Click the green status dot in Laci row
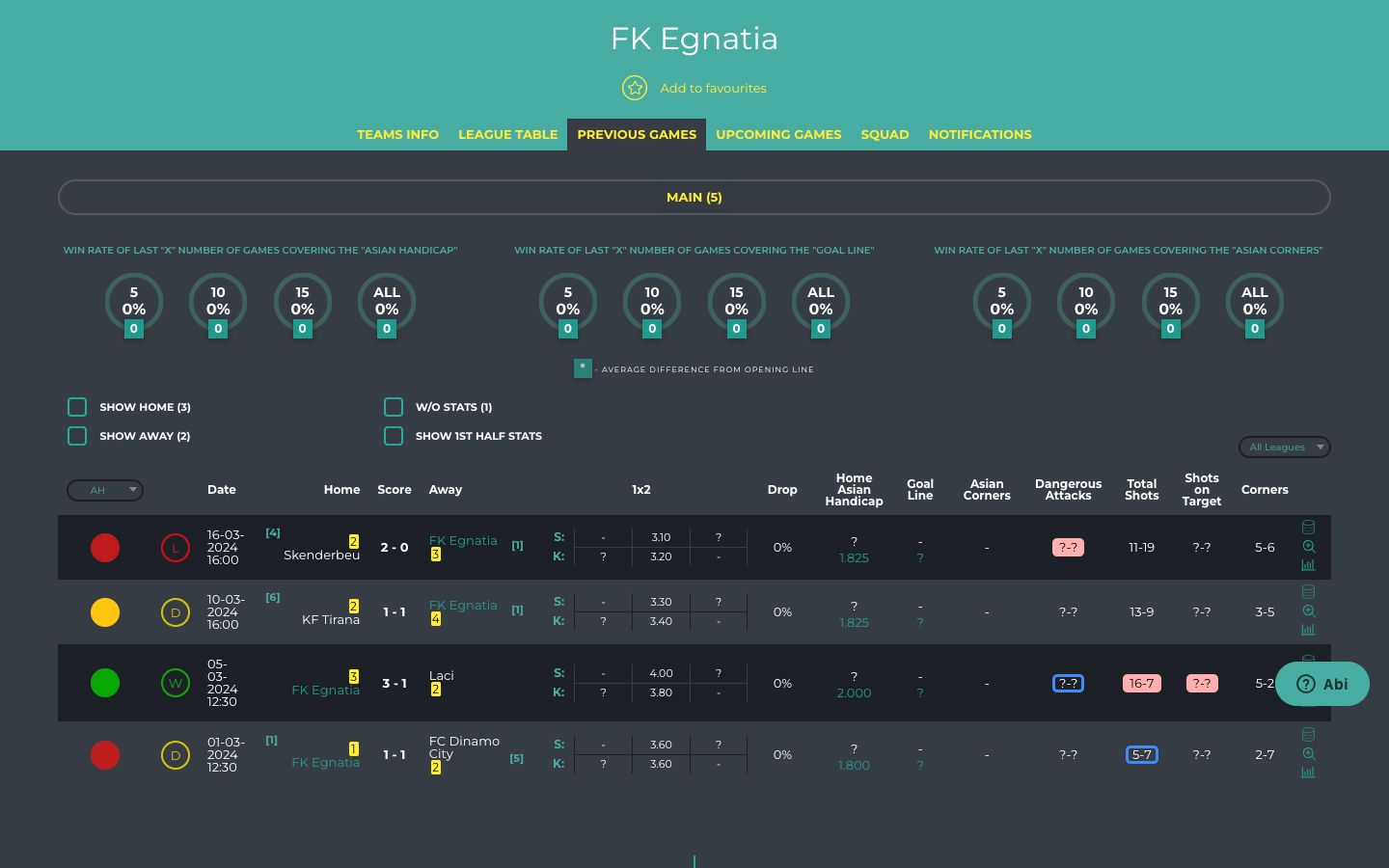The height and width of the screenshot is (868, 1389). point(105,683)
